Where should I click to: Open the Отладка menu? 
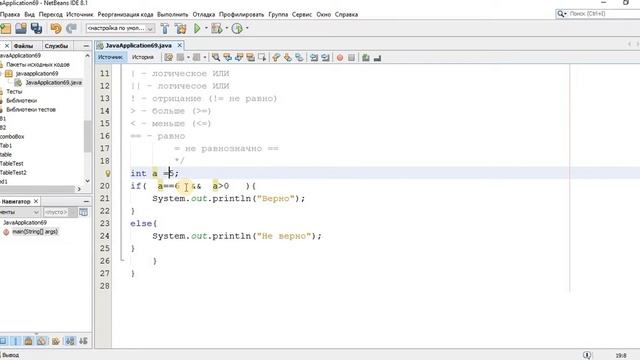pos(204,14)
